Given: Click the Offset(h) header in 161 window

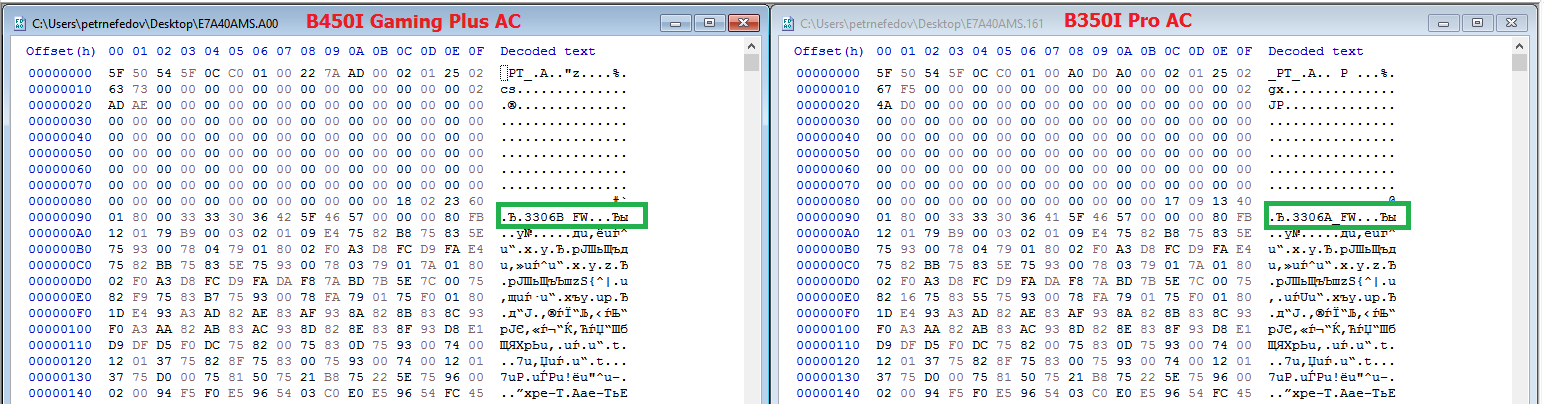Looking at the screenshot, I should pyautogui.click(x=828, y=51).
